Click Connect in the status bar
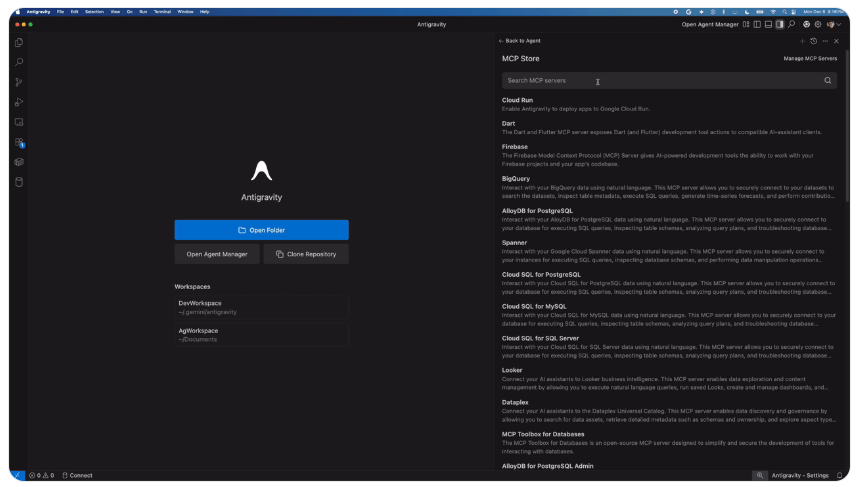865x487 pixels. (77, 475)
